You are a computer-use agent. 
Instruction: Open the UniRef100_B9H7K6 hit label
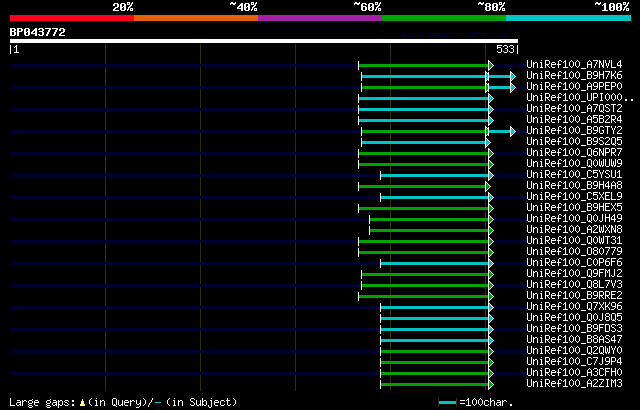574,75
